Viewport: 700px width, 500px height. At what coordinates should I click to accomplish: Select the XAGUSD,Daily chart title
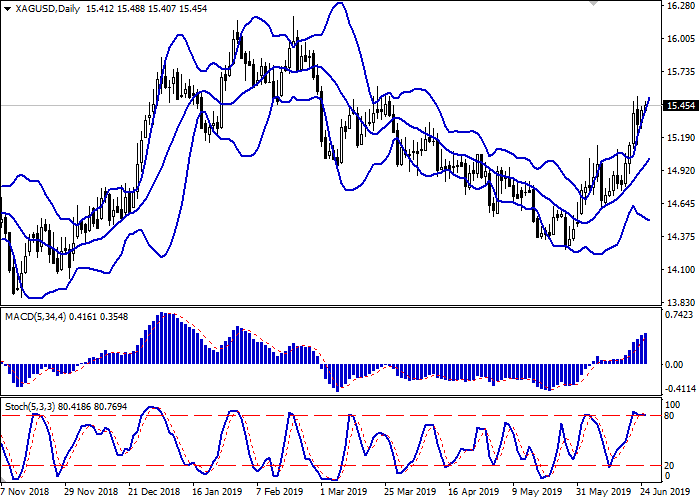coord(37,8)
